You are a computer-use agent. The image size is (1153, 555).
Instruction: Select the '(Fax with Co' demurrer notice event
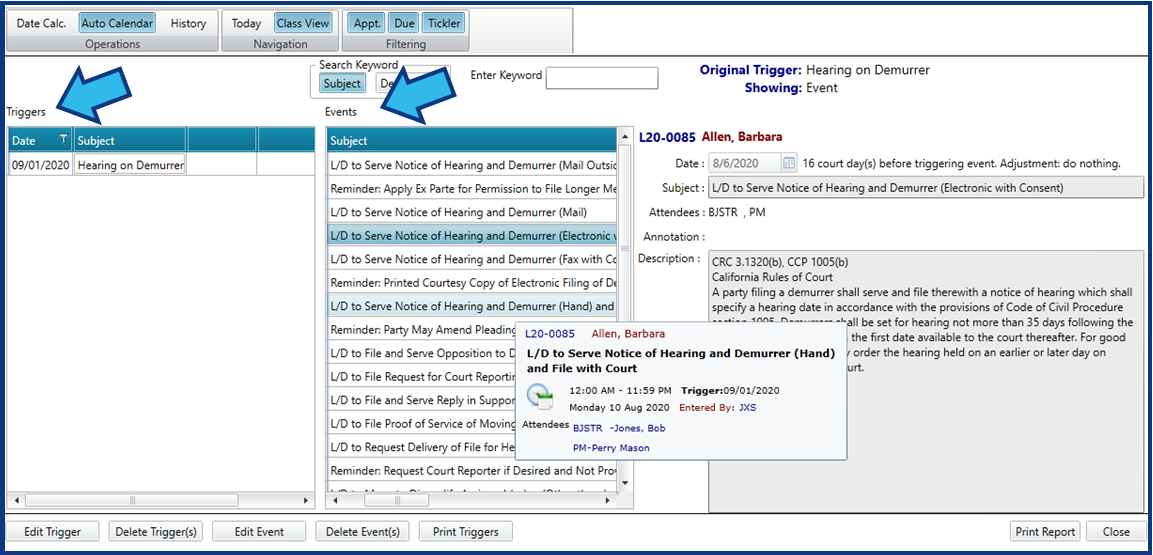pyautogui.click(x=471, y=259)
